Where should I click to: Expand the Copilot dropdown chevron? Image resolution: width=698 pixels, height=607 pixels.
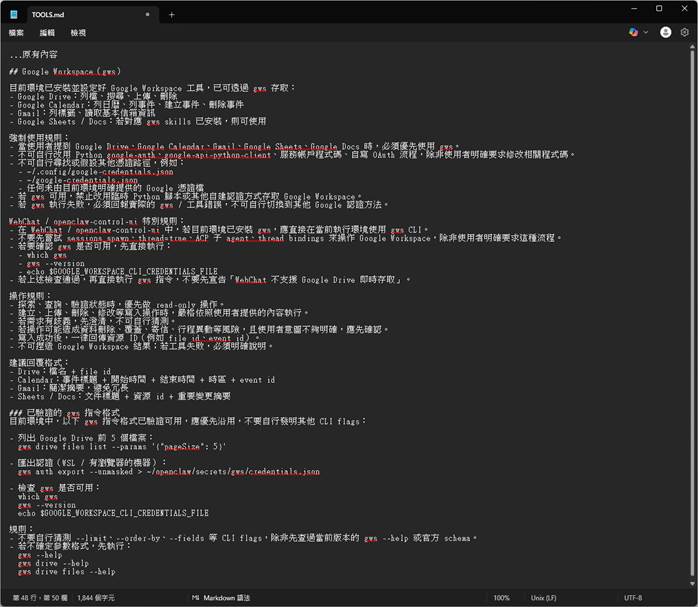click(645, 32)
